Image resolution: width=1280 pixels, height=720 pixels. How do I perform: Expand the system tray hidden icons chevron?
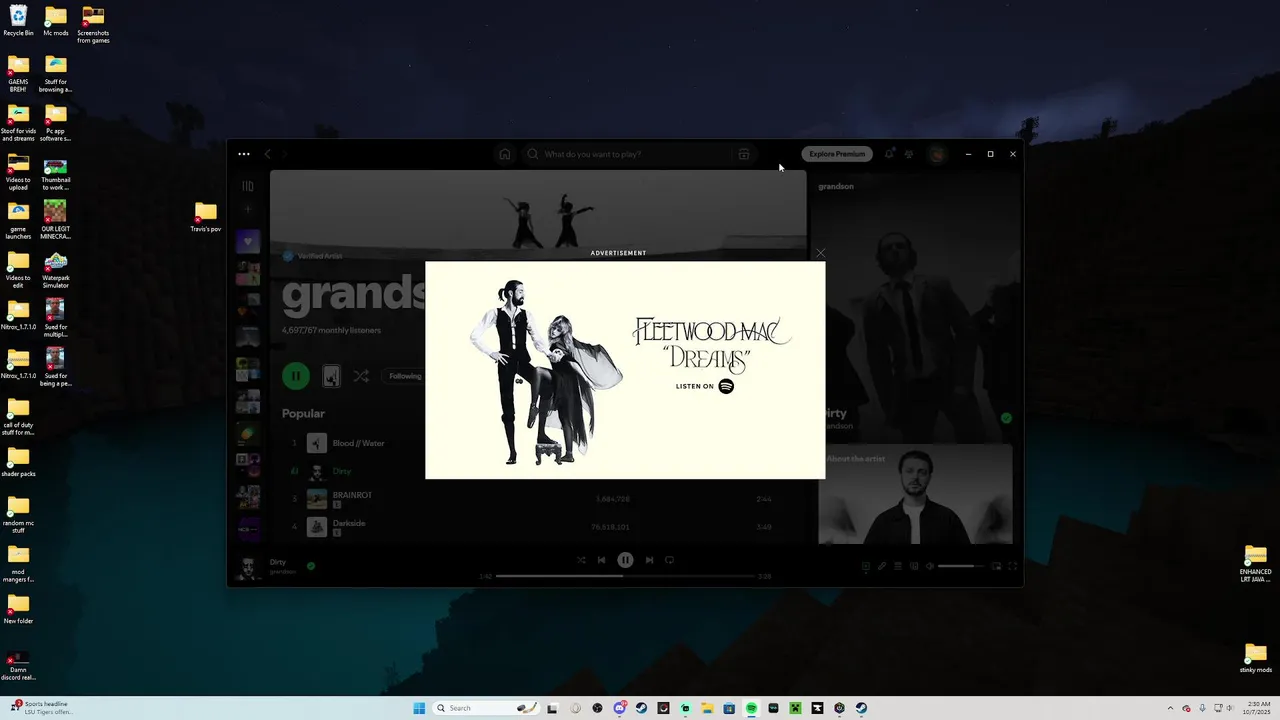(1171, 708)
